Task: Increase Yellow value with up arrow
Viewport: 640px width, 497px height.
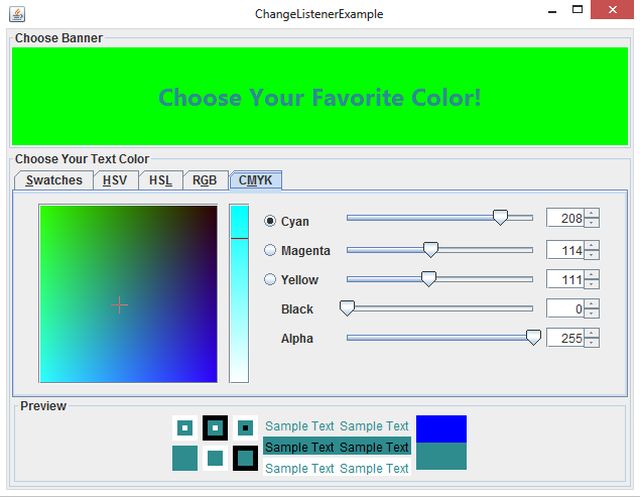Action: coord(591,275)
